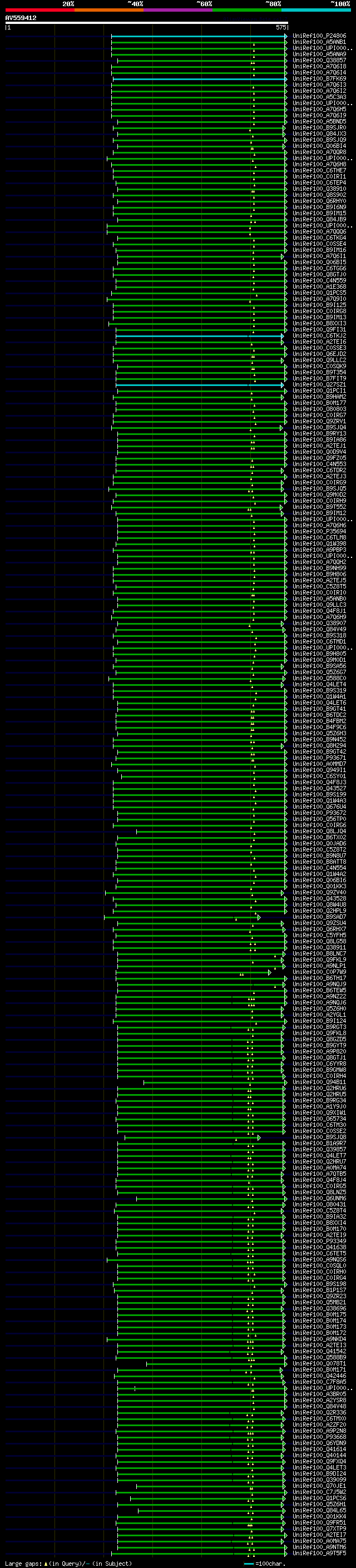Viewport: 356px width, 1568px height.
Task: Select the UniRef100_B1P1S7 label
Action: (319, 1290)
